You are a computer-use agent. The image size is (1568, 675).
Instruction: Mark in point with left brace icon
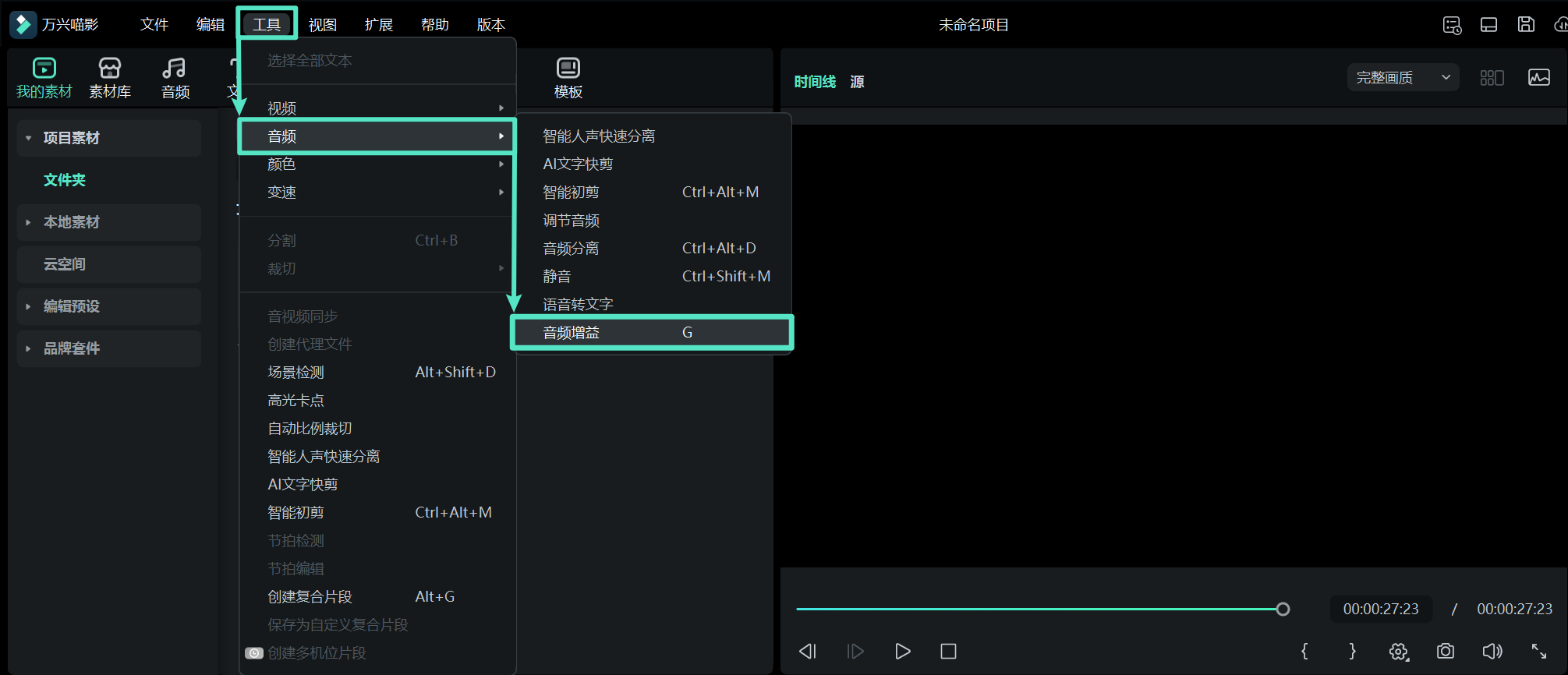(1304, 651)
